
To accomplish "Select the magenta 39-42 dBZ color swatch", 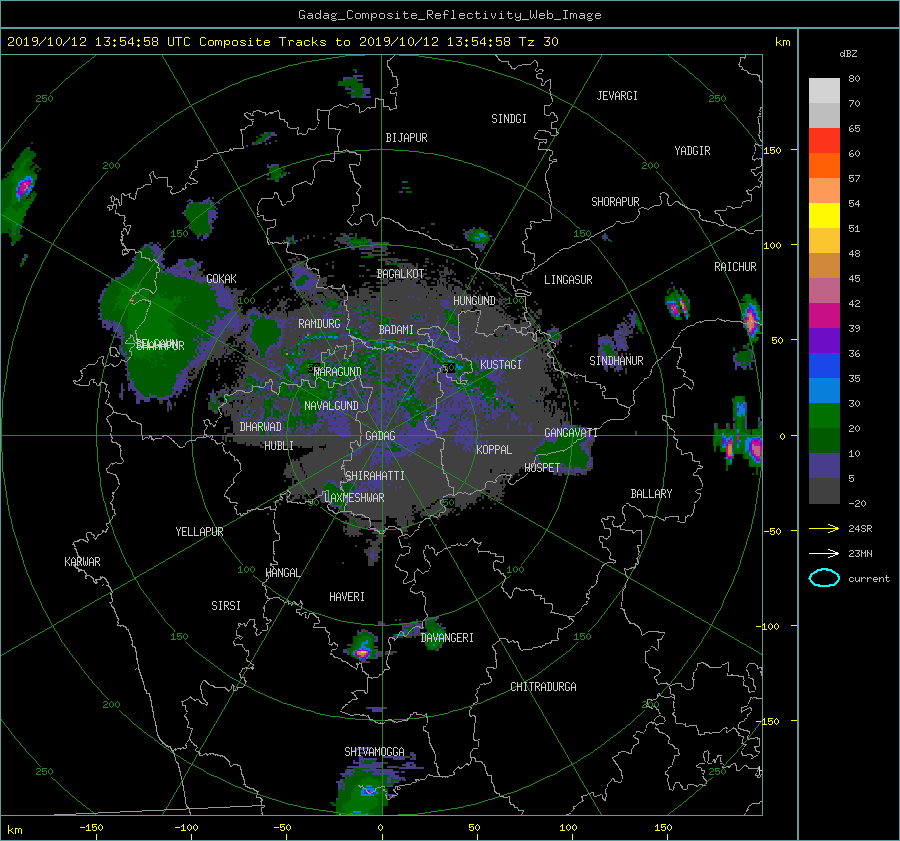I will tap(824, 316).
